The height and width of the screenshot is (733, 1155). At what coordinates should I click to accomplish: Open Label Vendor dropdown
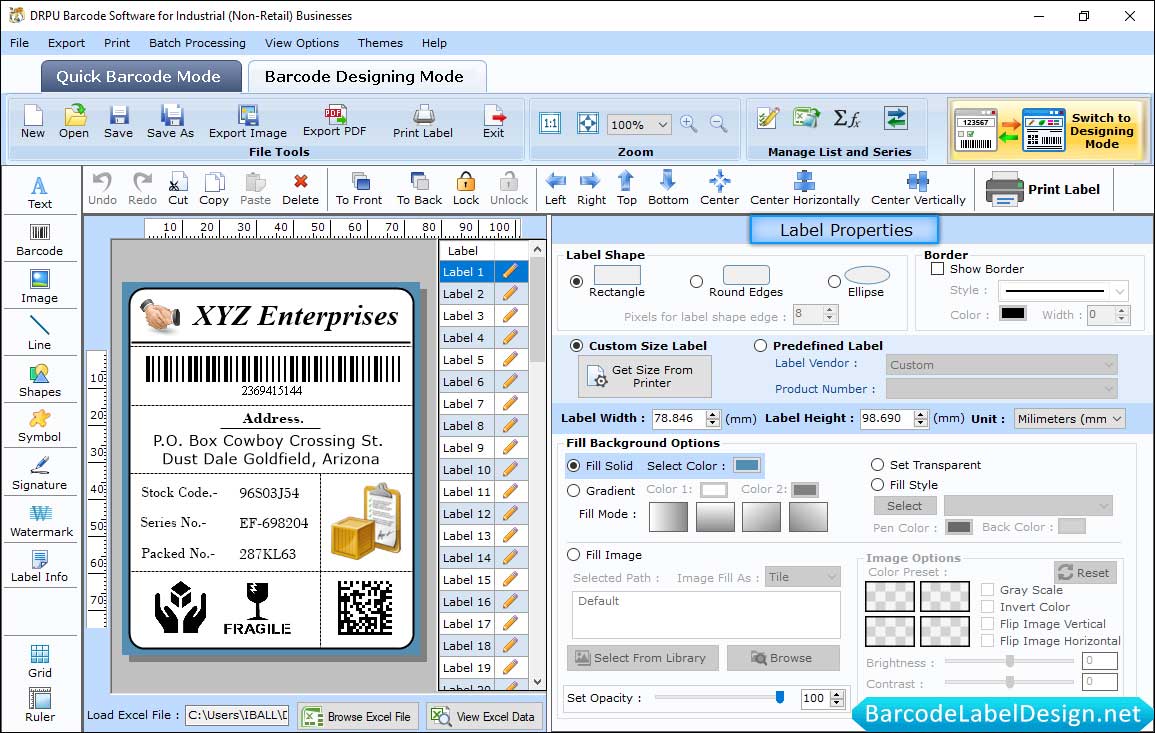tap(1002, 365)
